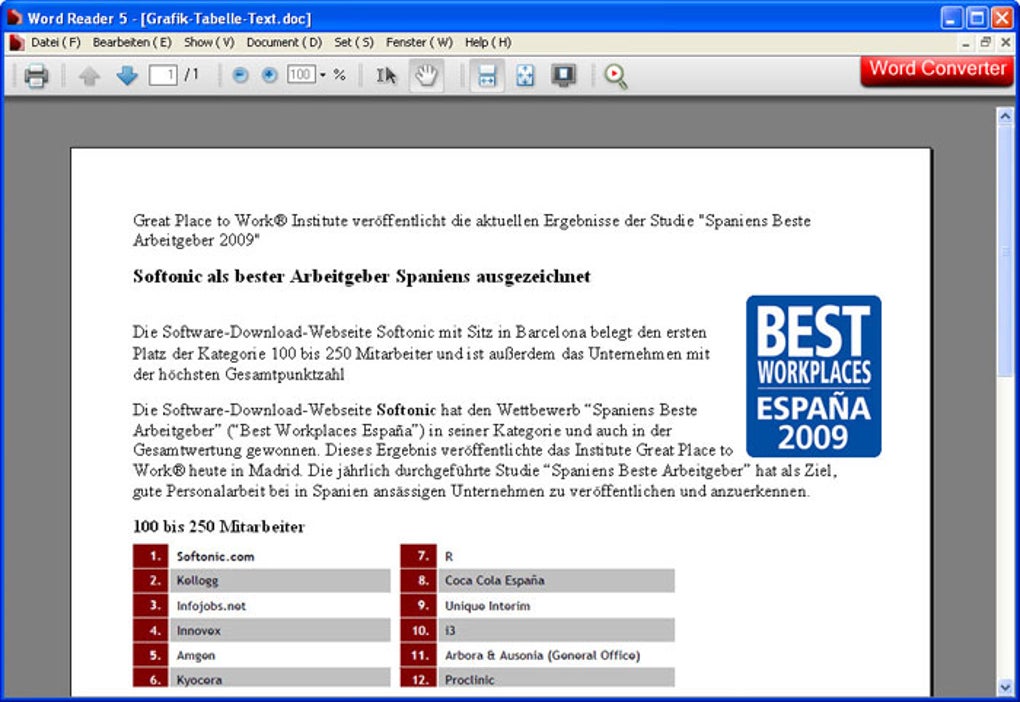Activate the hand pan tool
The height and width of the screenshot is (702, 1020).
tap(426, 75)
